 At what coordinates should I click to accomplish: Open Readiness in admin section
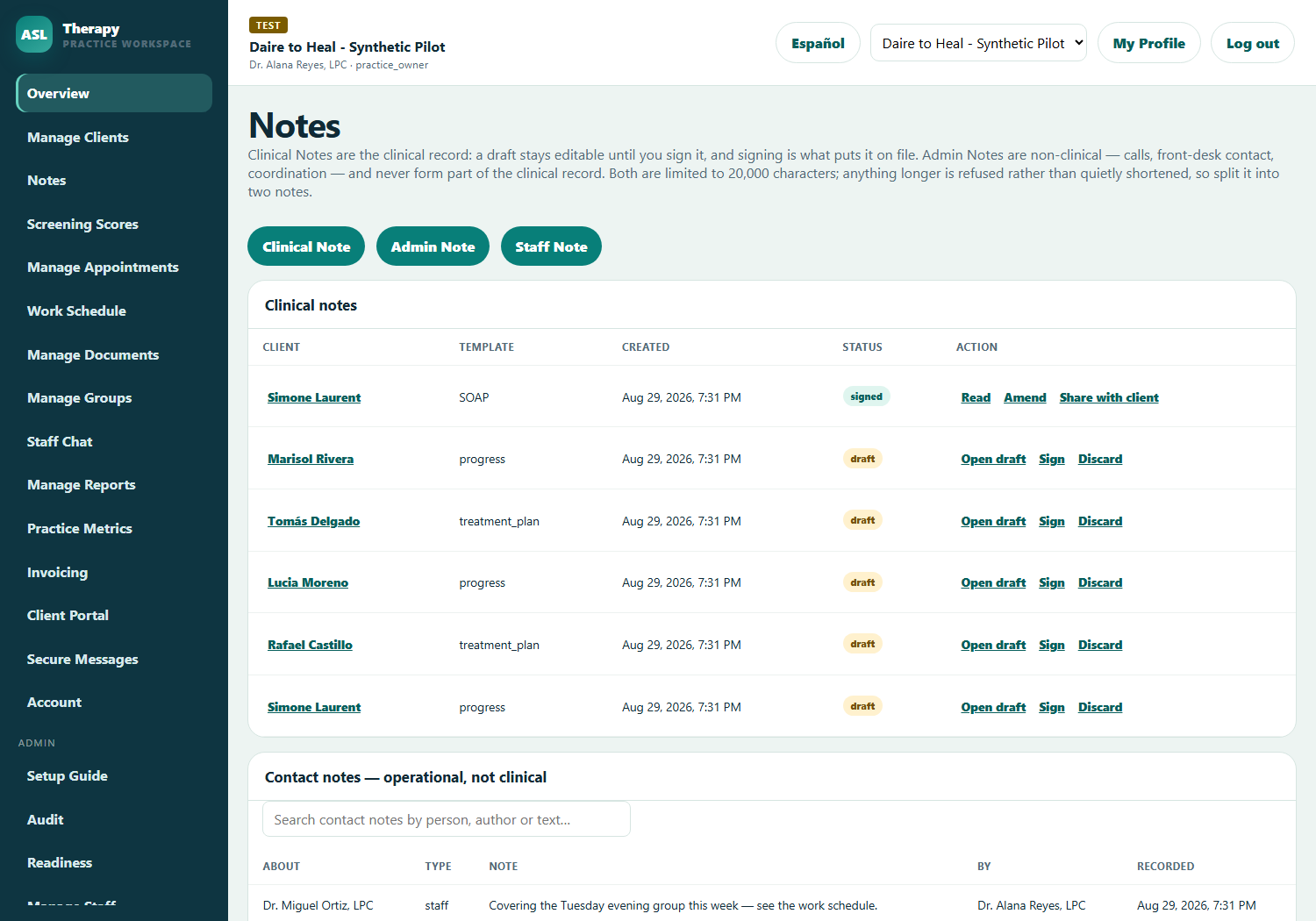coord(114,862)
